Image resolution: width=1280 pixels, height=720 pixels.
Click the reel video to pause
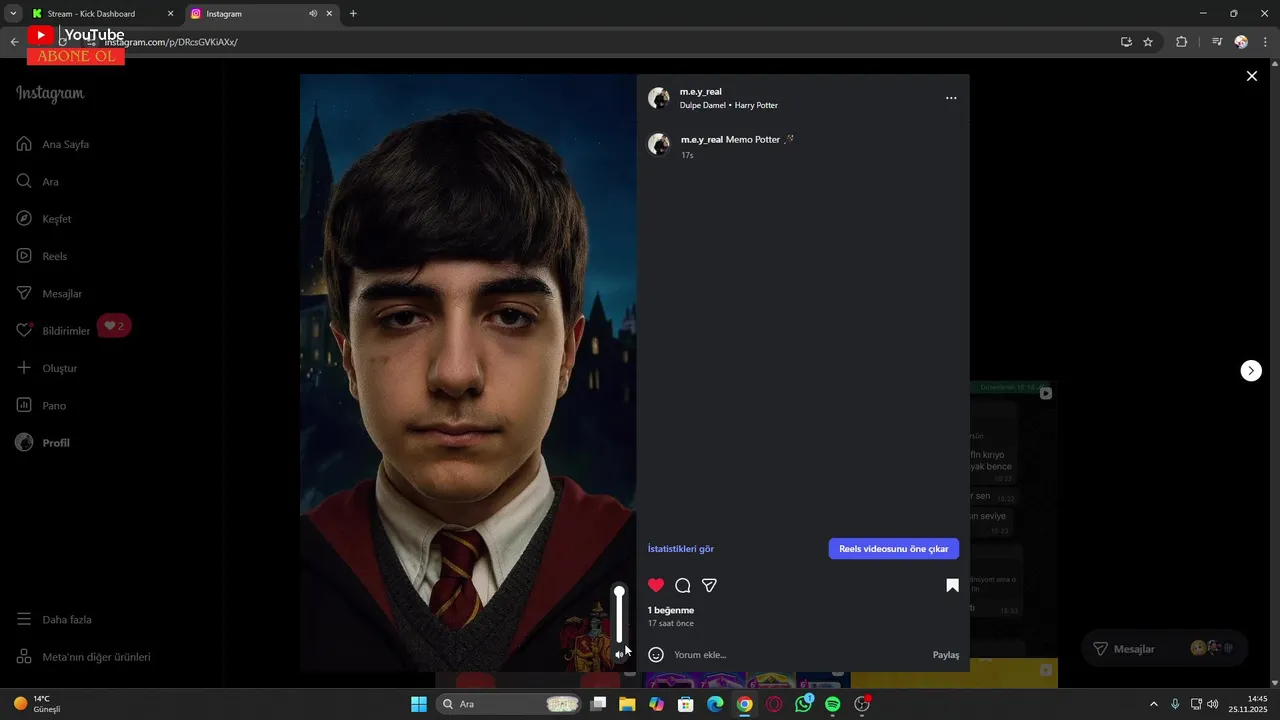(x=468, y=372)
